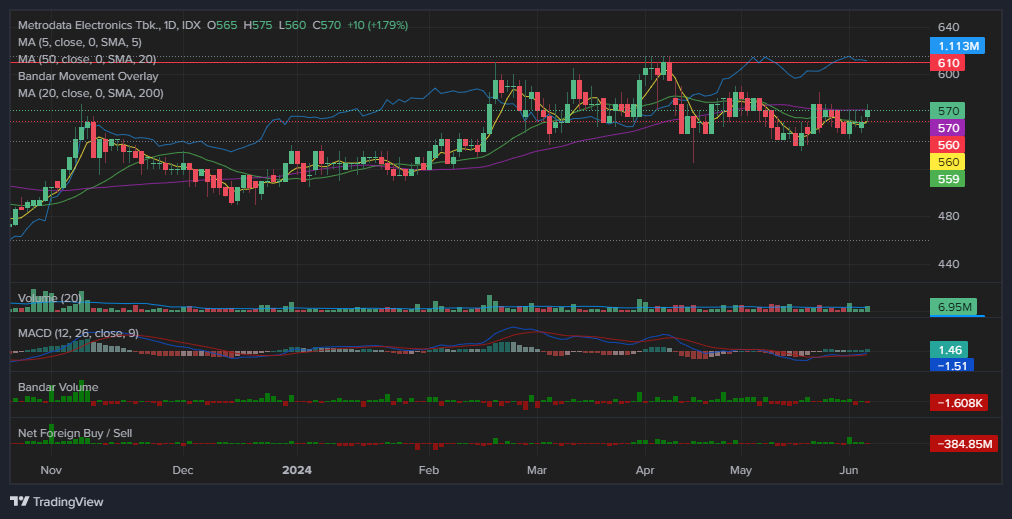
Task: Click the Apr label on the time axis
Action: point(645,469)
